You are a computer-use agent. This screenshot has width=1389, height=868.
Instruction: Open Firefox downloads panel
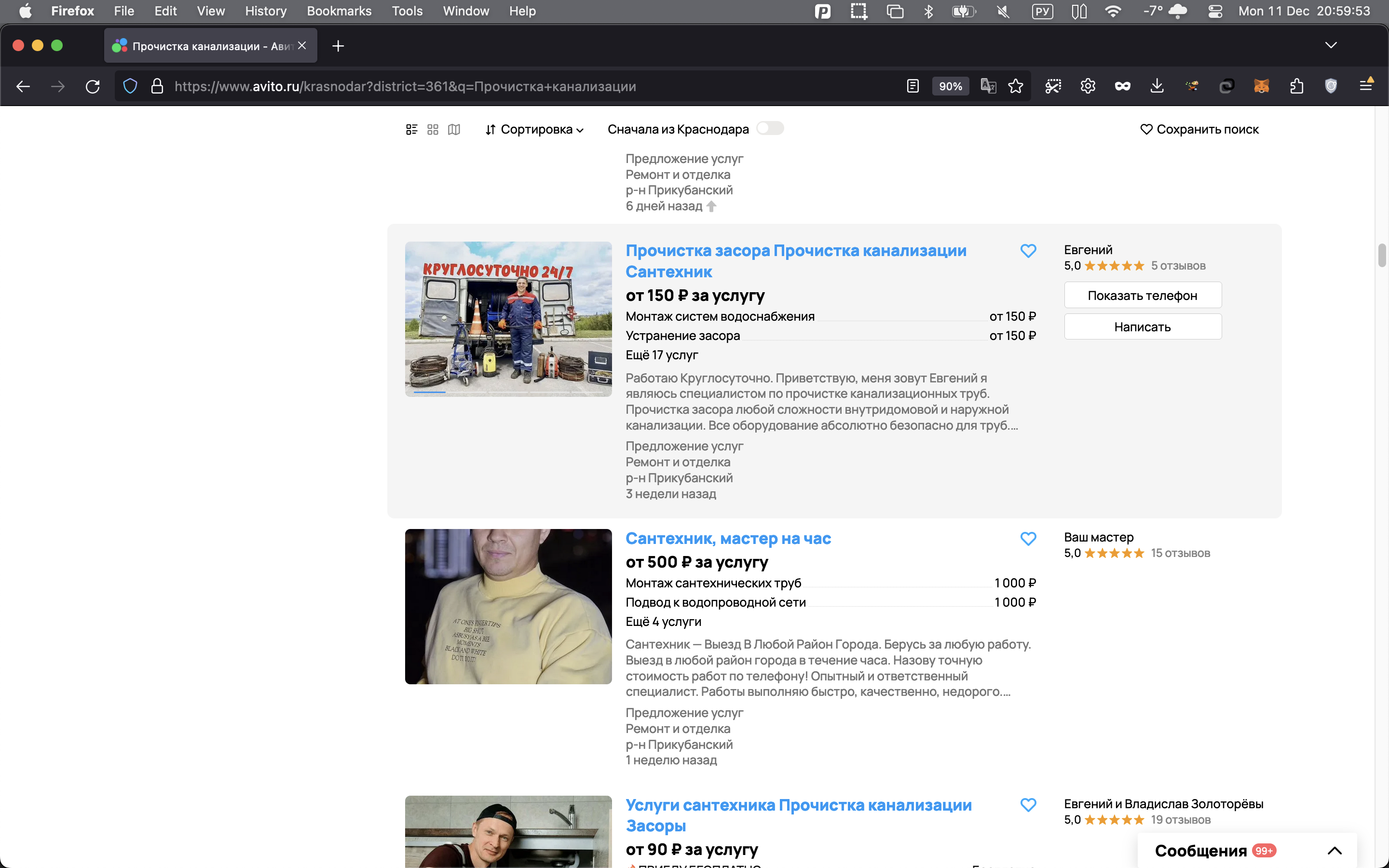click(x=1157, y=86)
